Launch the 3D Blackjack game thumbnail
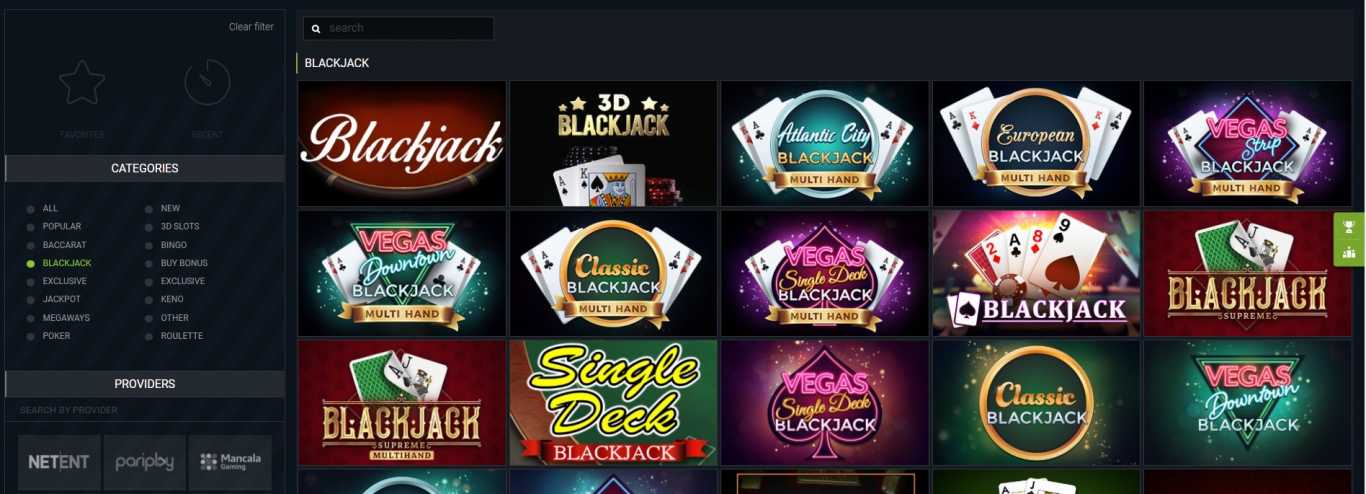The height and width of the screenshot is (494, 1366). tap(613, 144)
